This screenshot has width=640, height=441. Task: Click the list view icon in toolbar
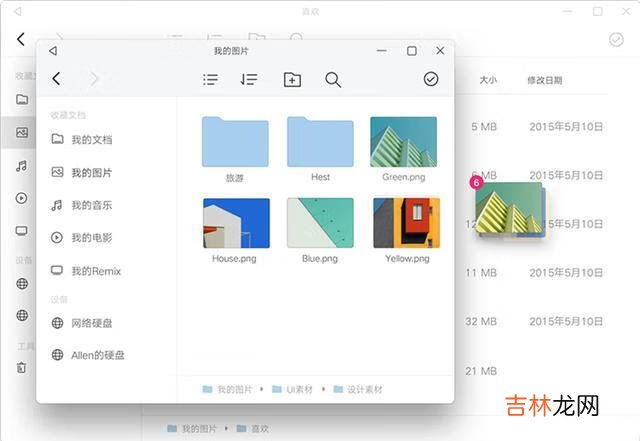point(210,79)
